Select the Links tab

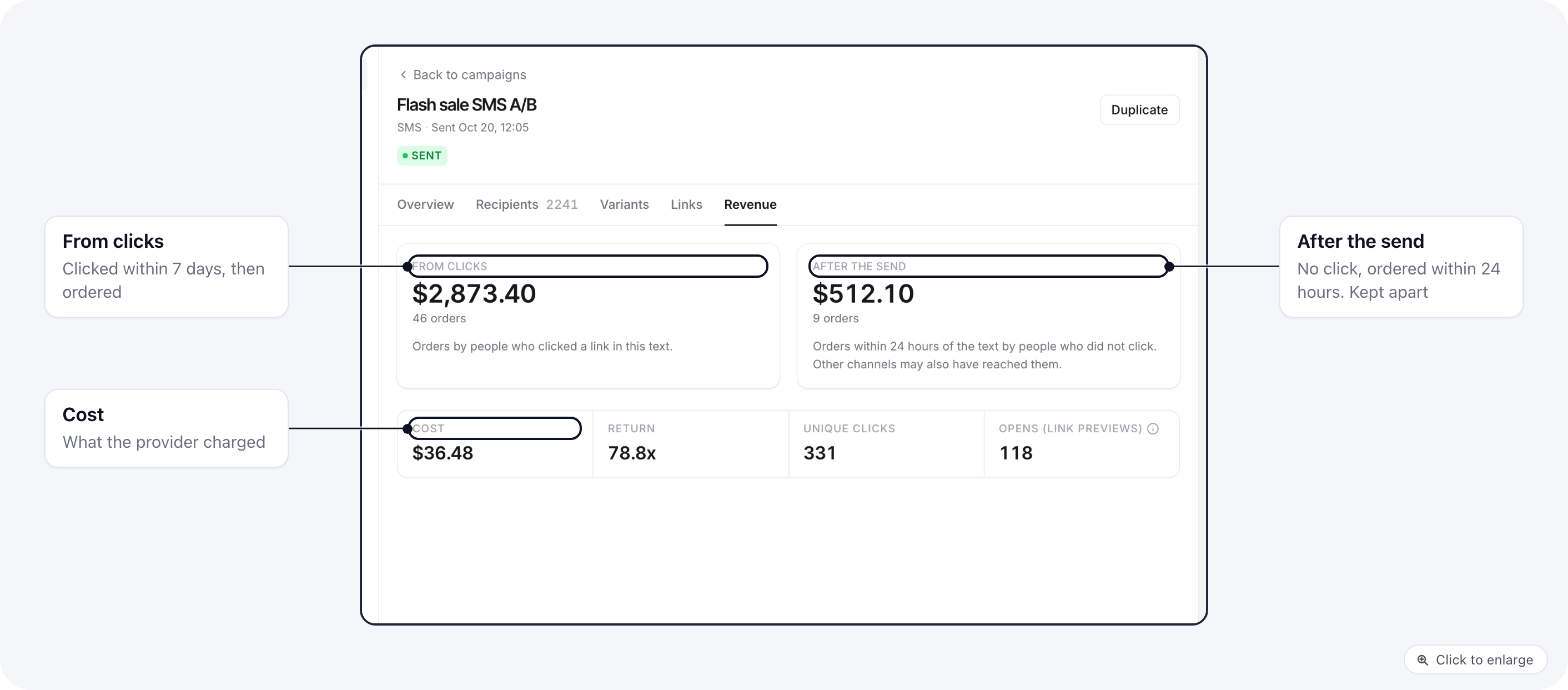point(687,204)
